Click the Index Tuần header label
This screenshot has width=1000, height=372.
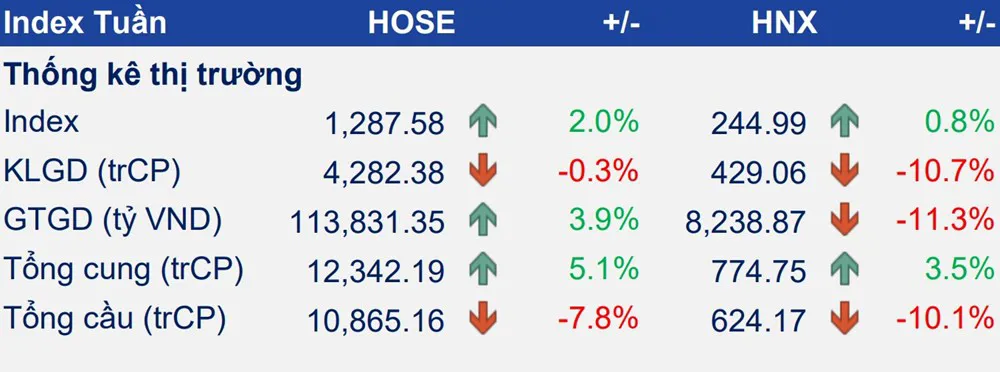[x=85, y=23]
